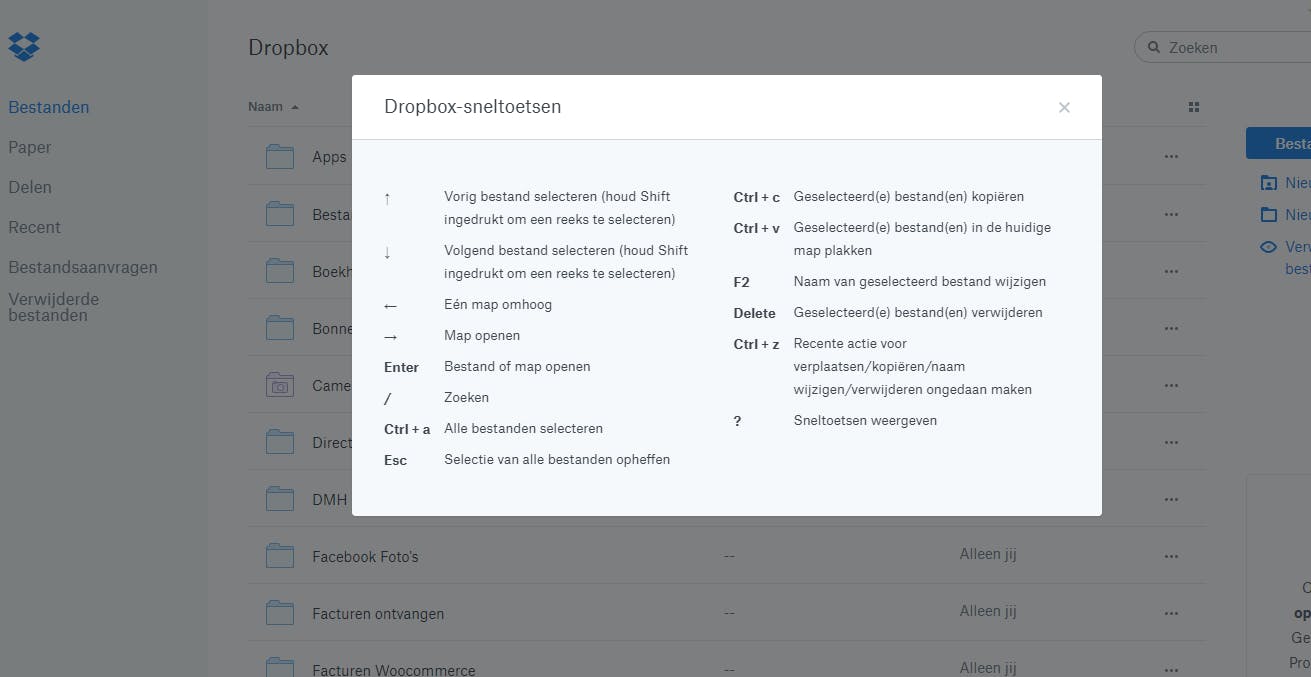The width and height of the screenshot is (1311, 677).
Task: Open the options menu for DMH row
Action: click(x=1171, y=498)
